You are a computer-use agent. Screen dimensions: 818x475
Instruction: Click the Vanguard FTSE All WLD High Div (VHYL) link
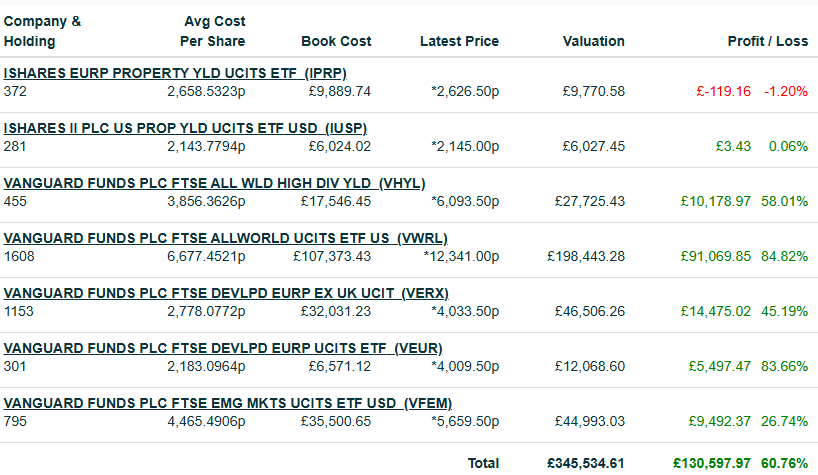pos(214,183)
